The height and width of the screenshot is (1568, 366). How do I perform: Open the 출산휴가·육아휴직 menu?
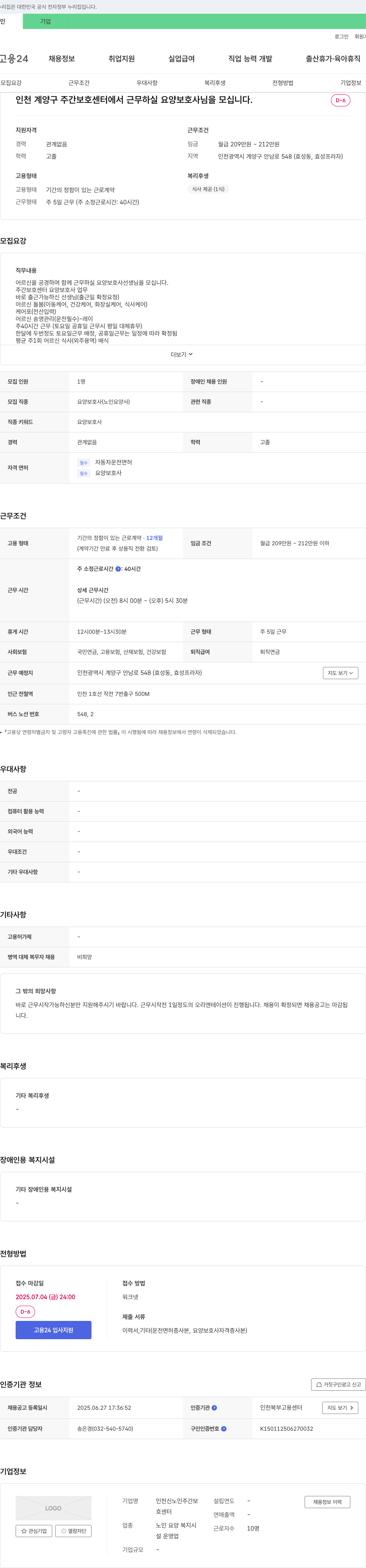(x=332, y=58)
